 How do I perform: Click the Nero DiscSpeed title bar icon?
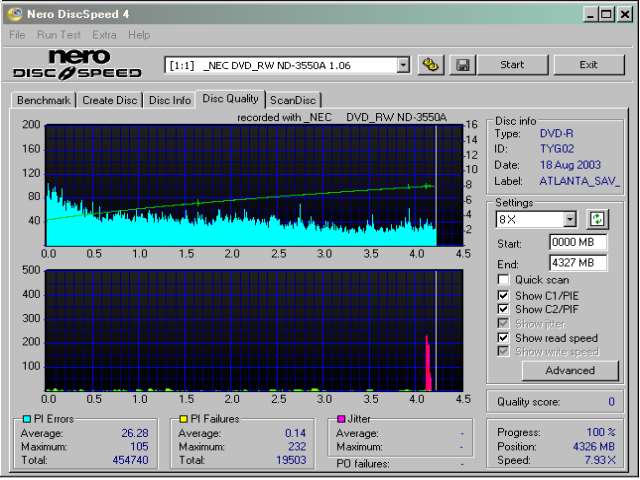point(13,14)
